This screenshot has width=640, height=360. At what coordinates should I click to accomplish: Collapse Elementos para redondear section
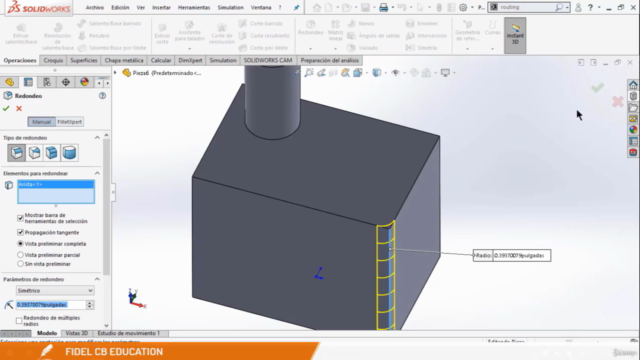(x=97, y=173)
